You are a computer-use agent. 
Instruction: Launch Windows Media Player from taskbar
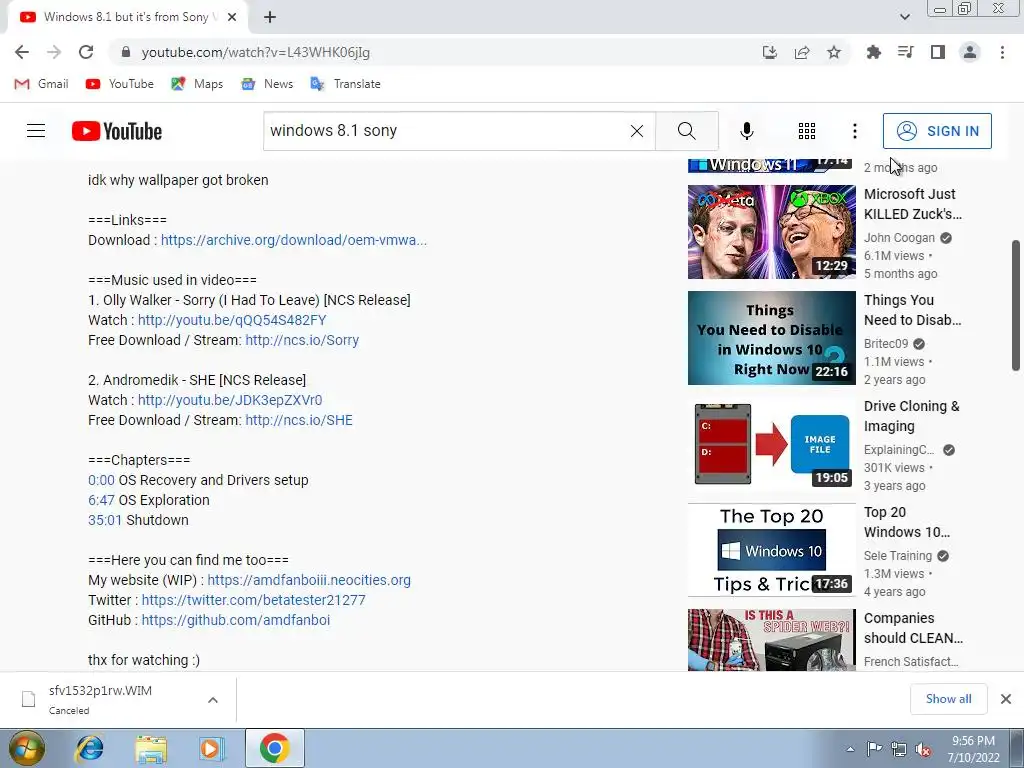click(x=212, y=748)
